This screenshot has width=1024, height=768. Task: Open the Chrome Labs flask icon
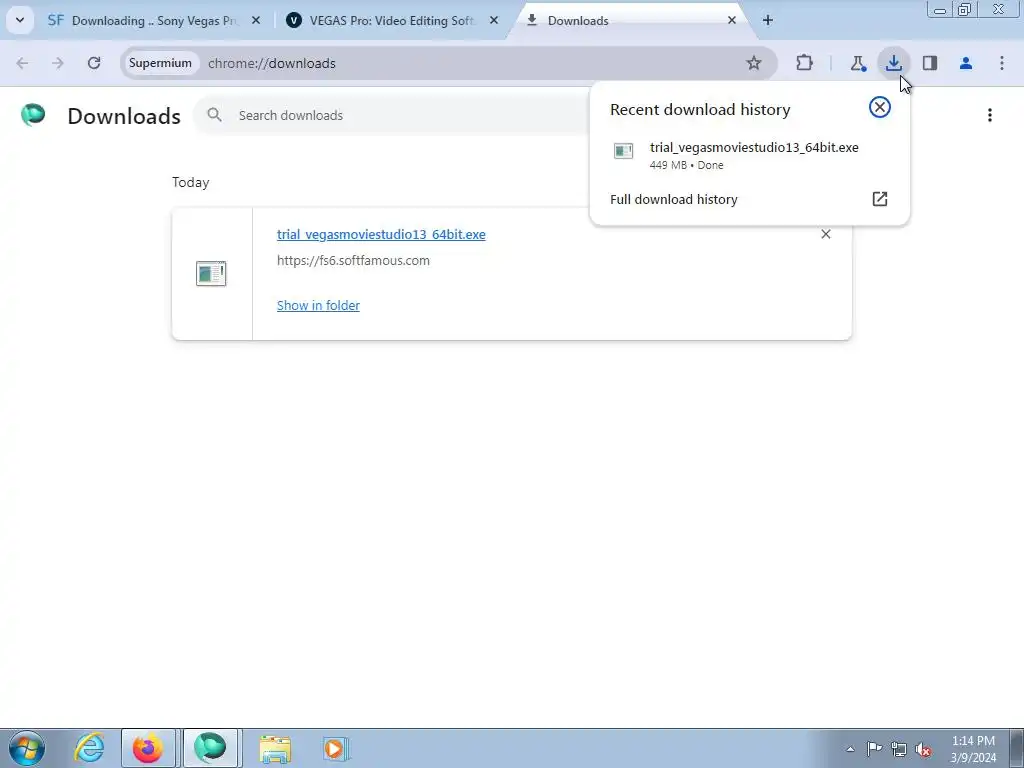click(x=857, y=63)
